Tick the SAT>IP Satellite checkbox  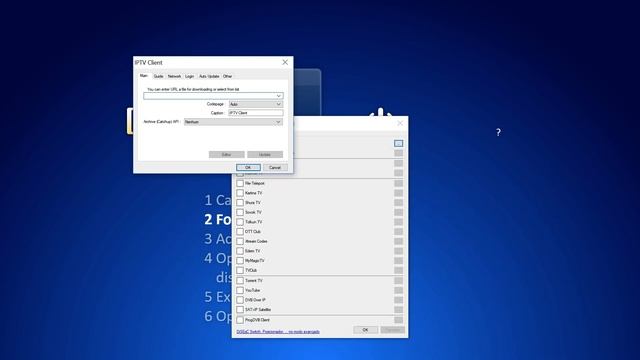click(x=240, y=310)
